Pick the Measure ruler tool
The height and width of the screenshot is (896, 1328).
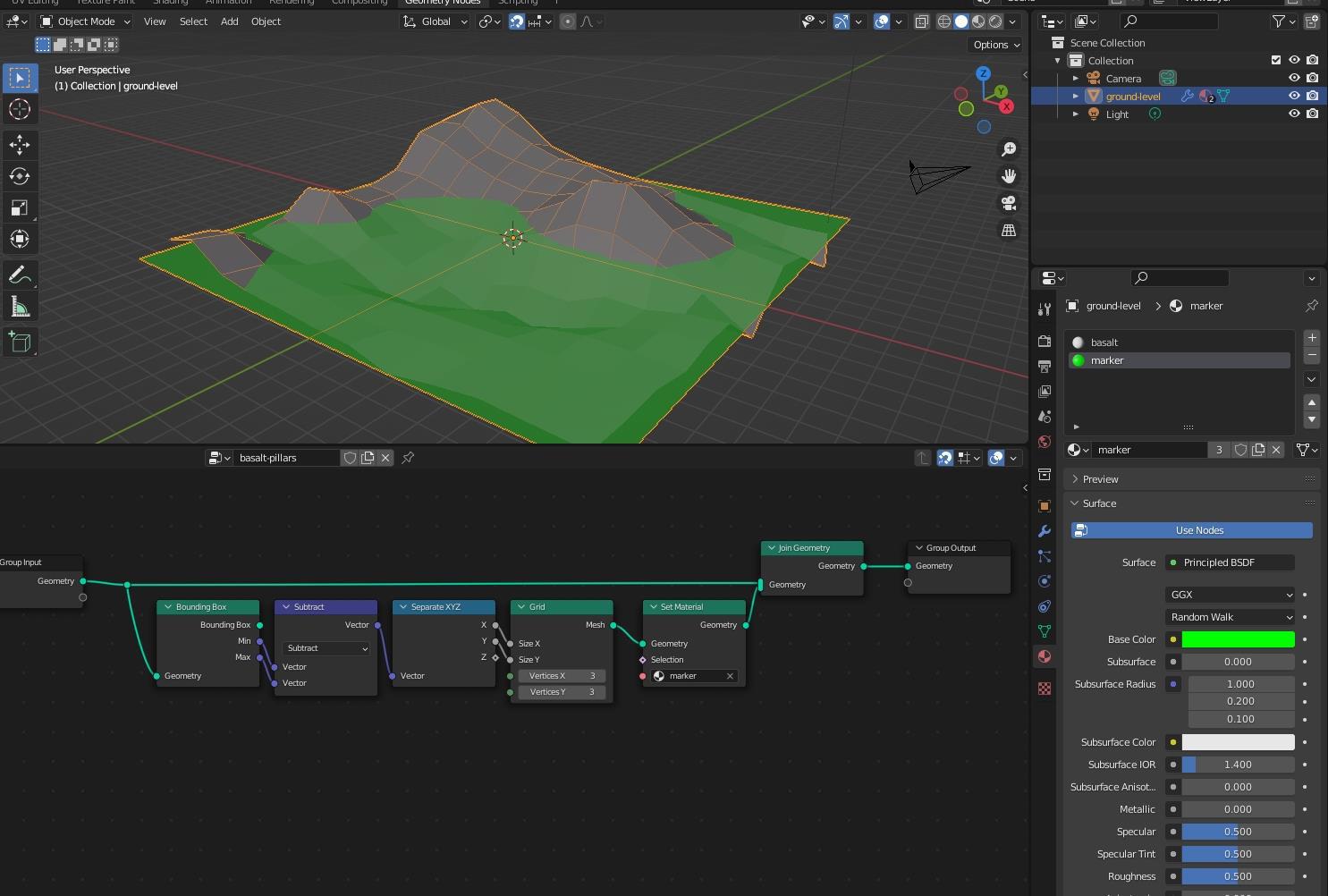(20, 308)
